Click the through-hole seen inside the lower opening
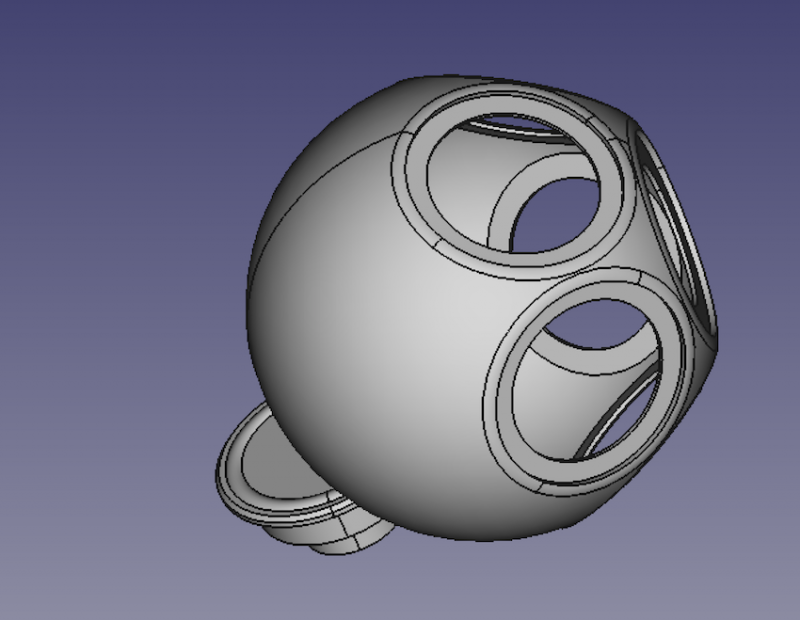The height and width of the screenshot is (620, 800). click(x=600, y=335)
